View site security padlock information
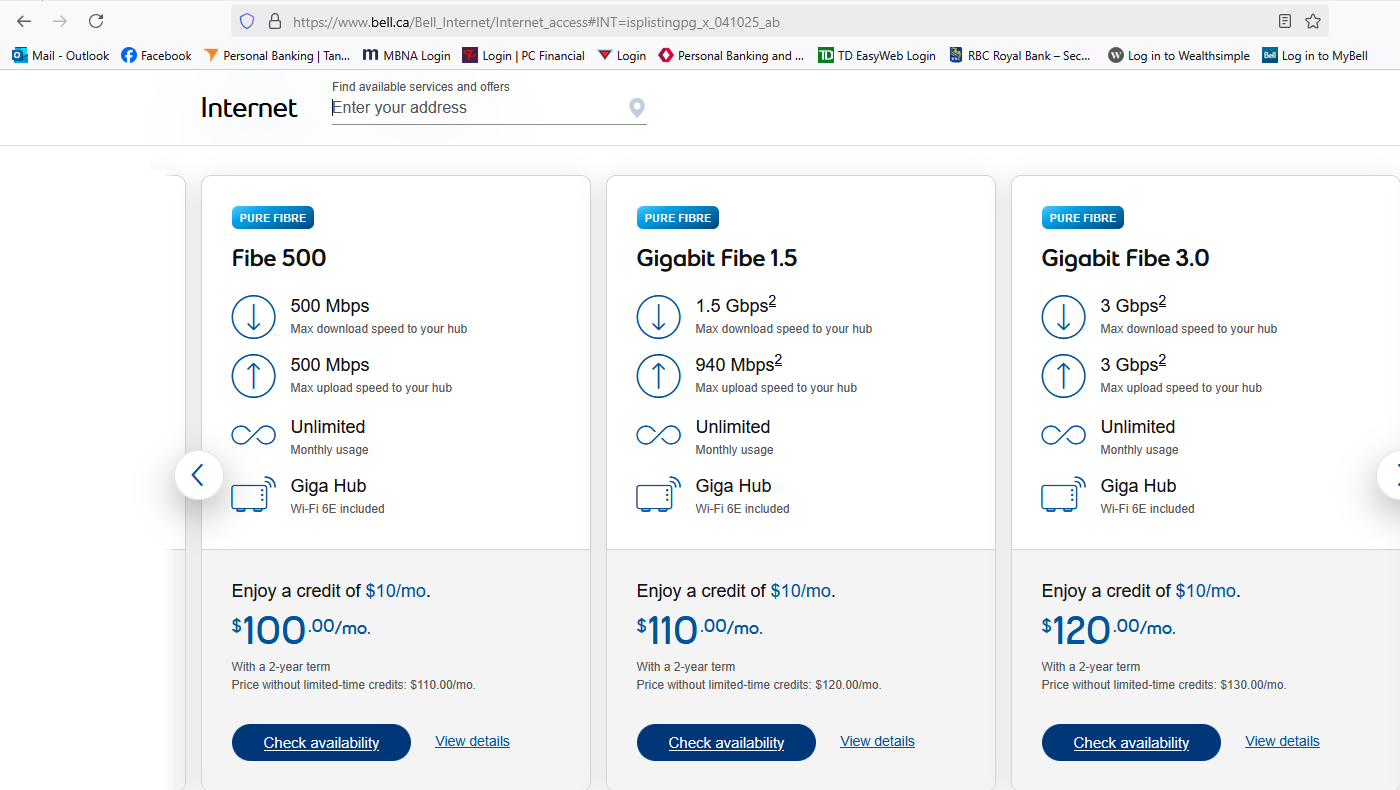Image resolution: width=1400 pixels, height=790 pixels. (x=275, y=21)
